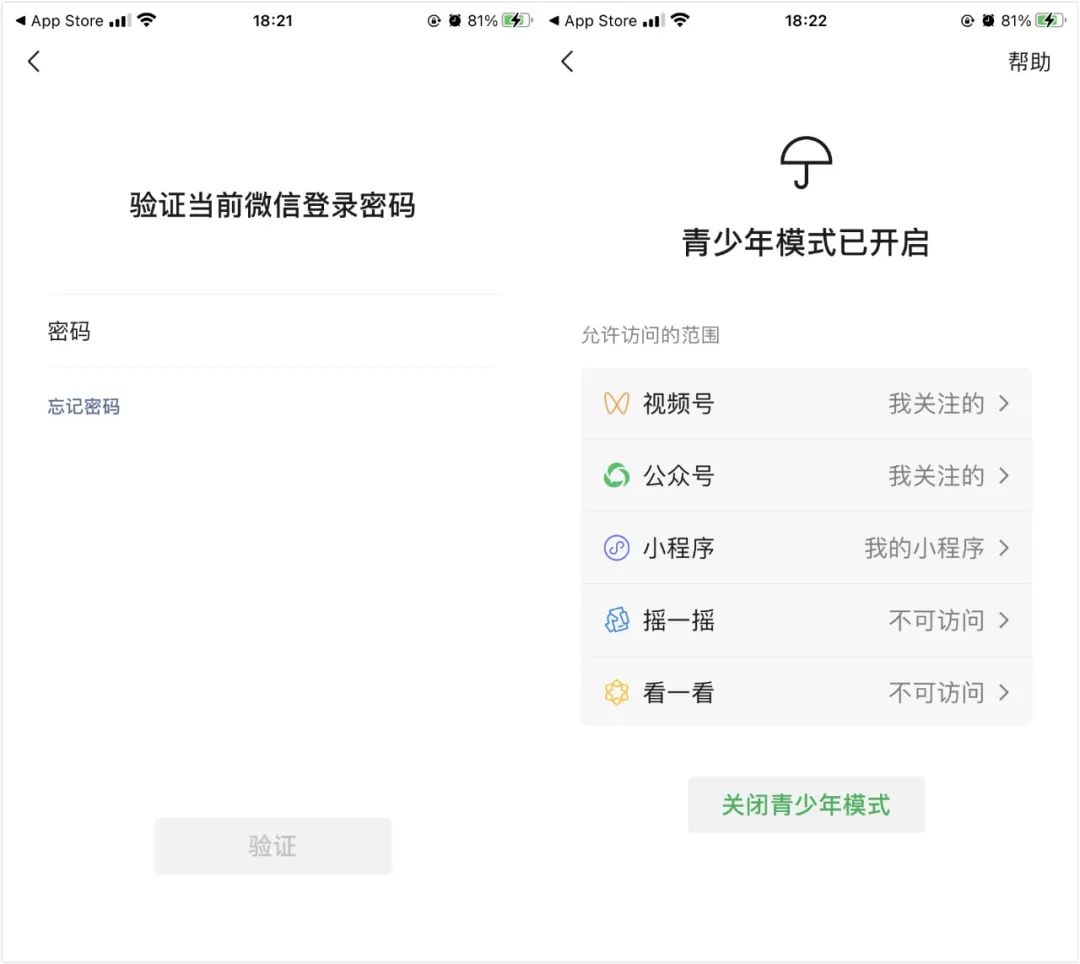
Task: Click the 忘记密码 link
Action: [x=83, y=406]
